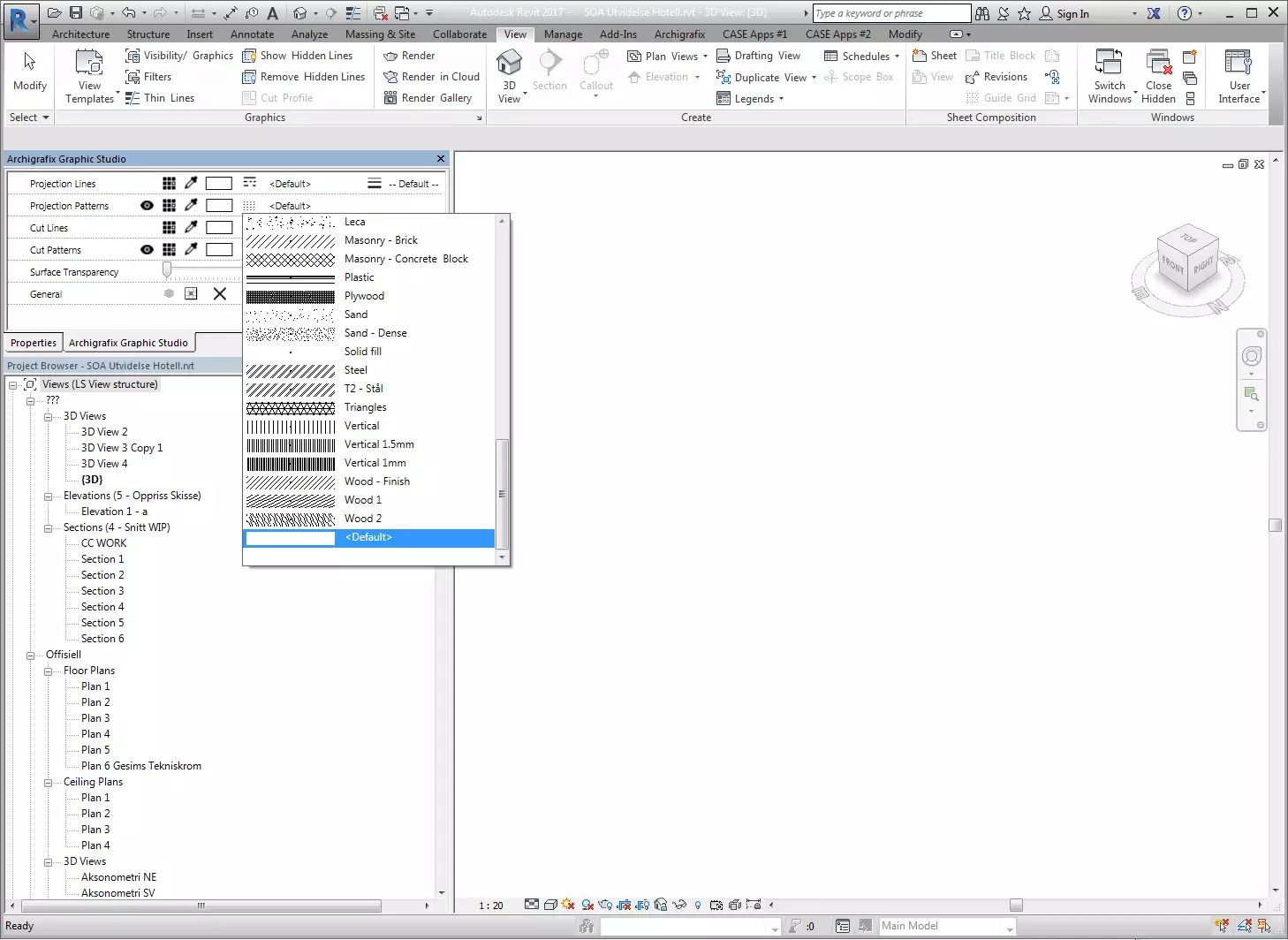The height and width of the screenshot is (940, 1288).
Task: Click the keyword search input field
Action: click(890, 13)
